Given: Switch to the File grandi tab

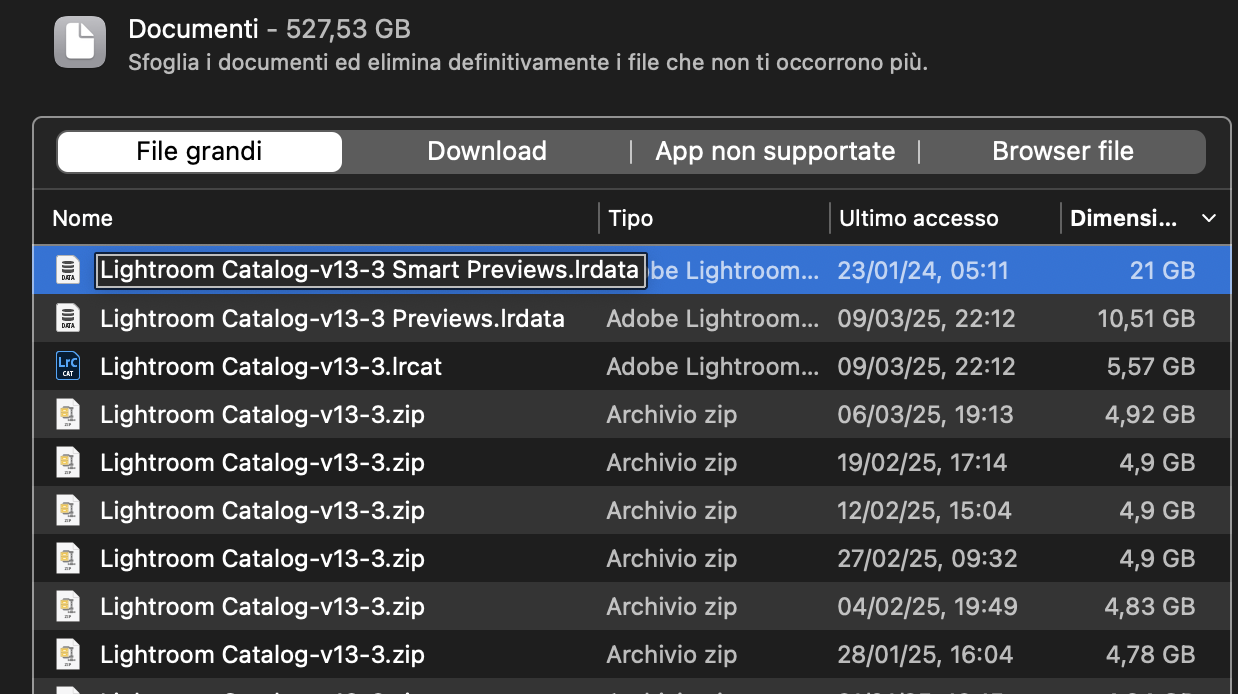Looking at the screenshot, I should click(x=199, y=152).
